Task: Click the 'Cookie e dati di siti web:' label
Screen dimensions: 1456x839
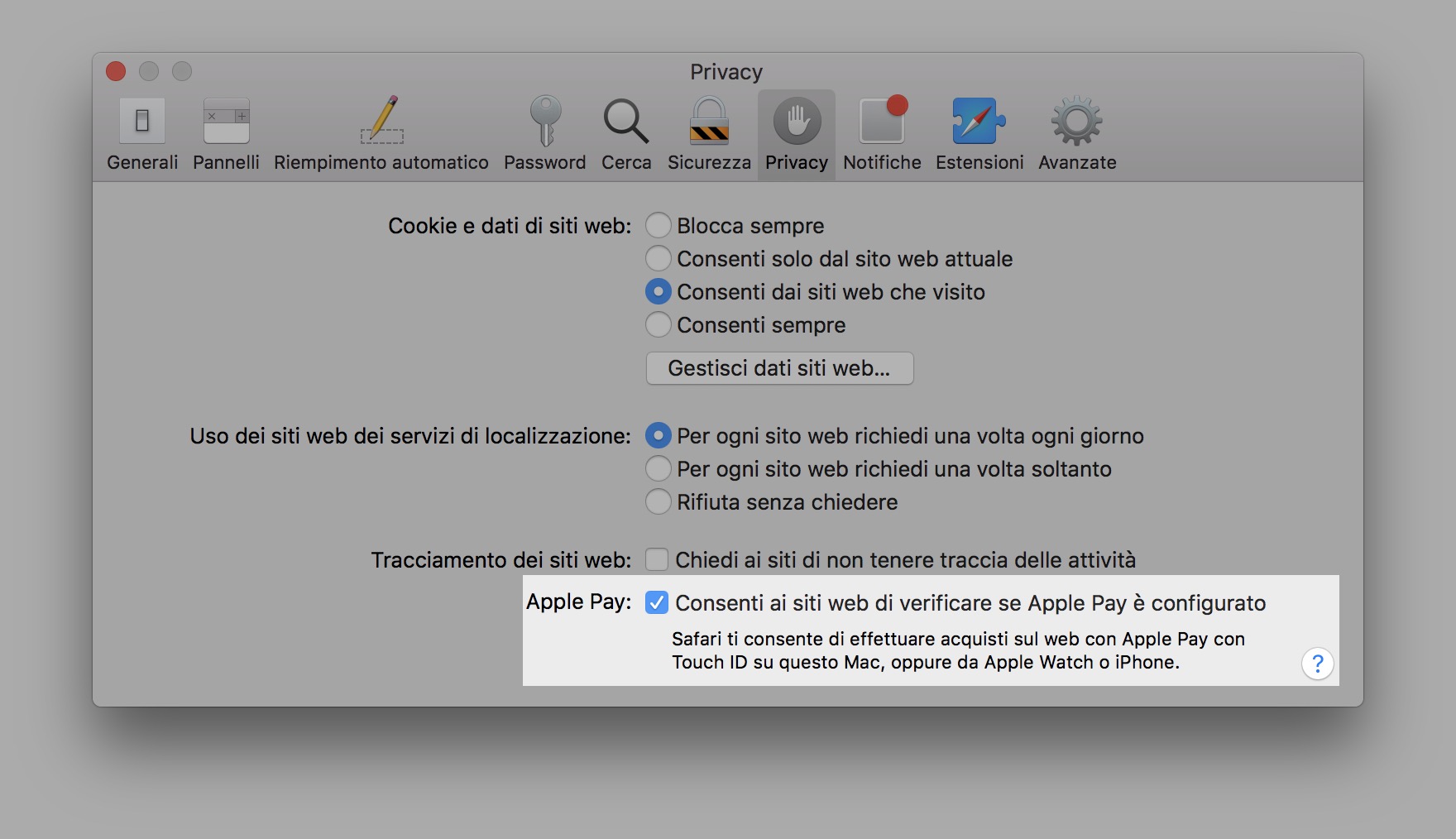Action: coord(510,226)
